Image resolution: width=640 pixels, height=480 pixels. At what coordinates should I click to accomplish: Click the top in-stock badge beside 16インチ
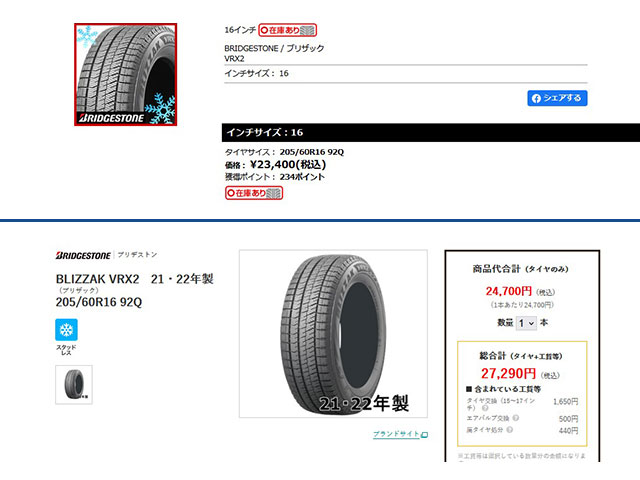coord(287,30)
